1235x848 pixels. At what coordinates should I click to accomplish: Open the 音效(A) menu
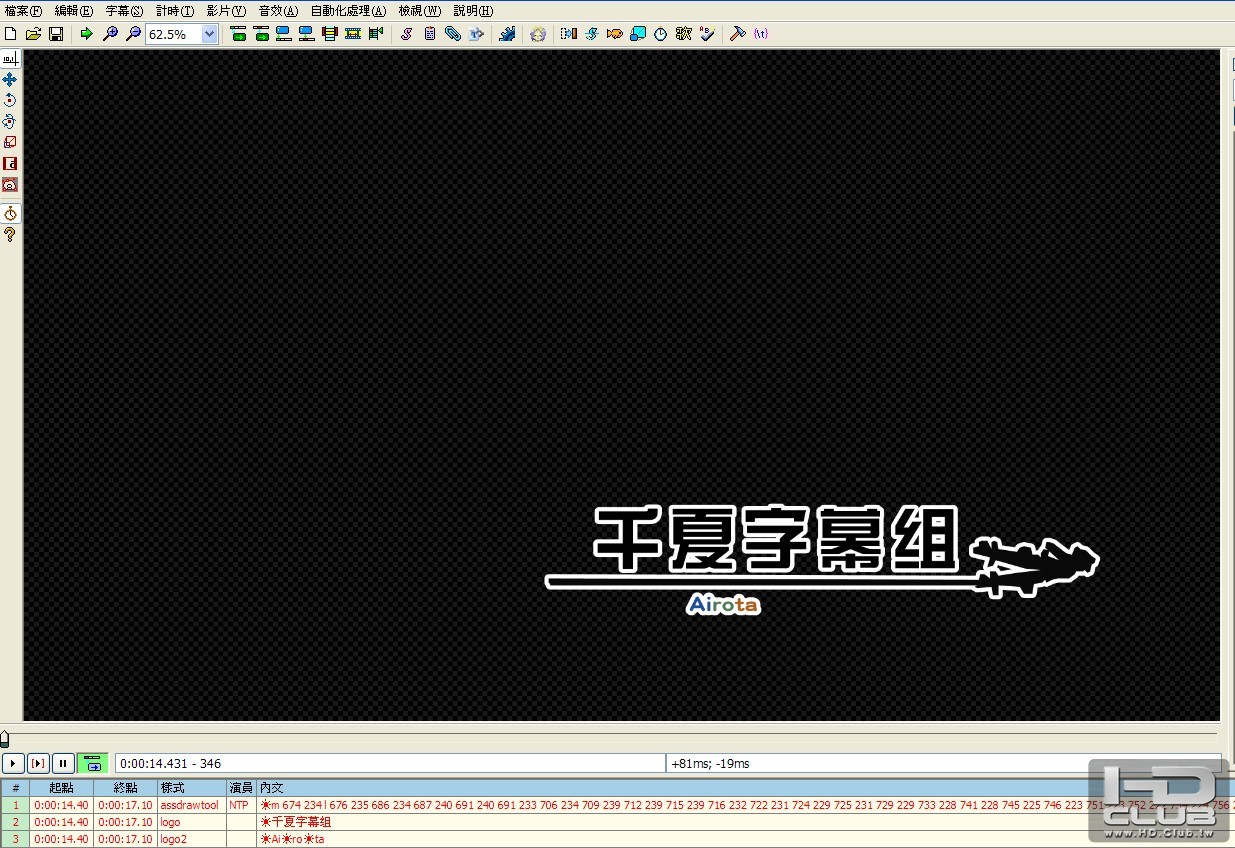[x=278, y=11]
